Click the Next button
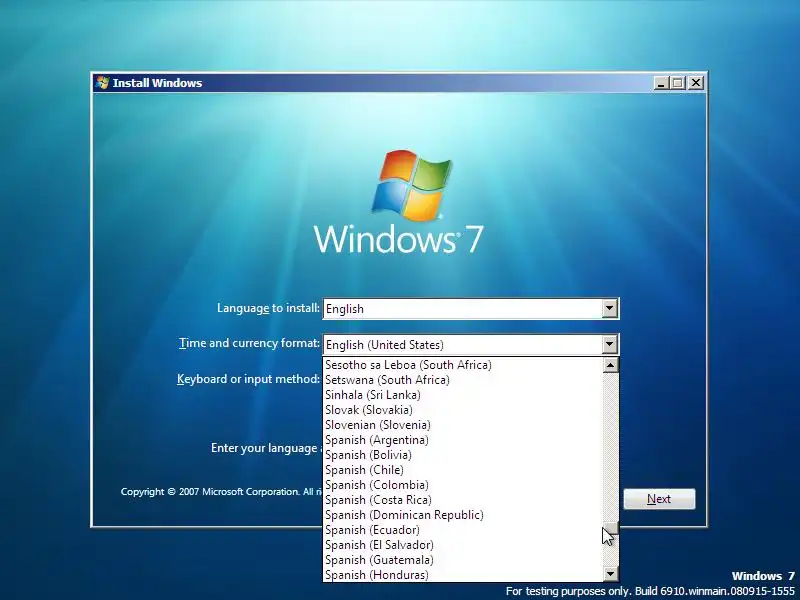The height and width of the screenshot is (600, 800). point(659,499)
